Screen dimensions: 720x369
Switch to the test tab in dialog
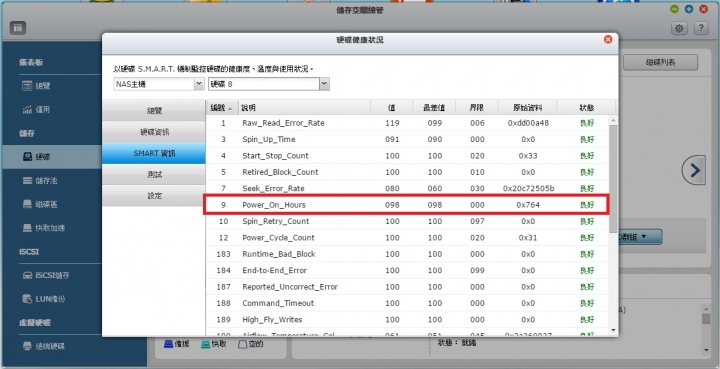coord(154,174)
